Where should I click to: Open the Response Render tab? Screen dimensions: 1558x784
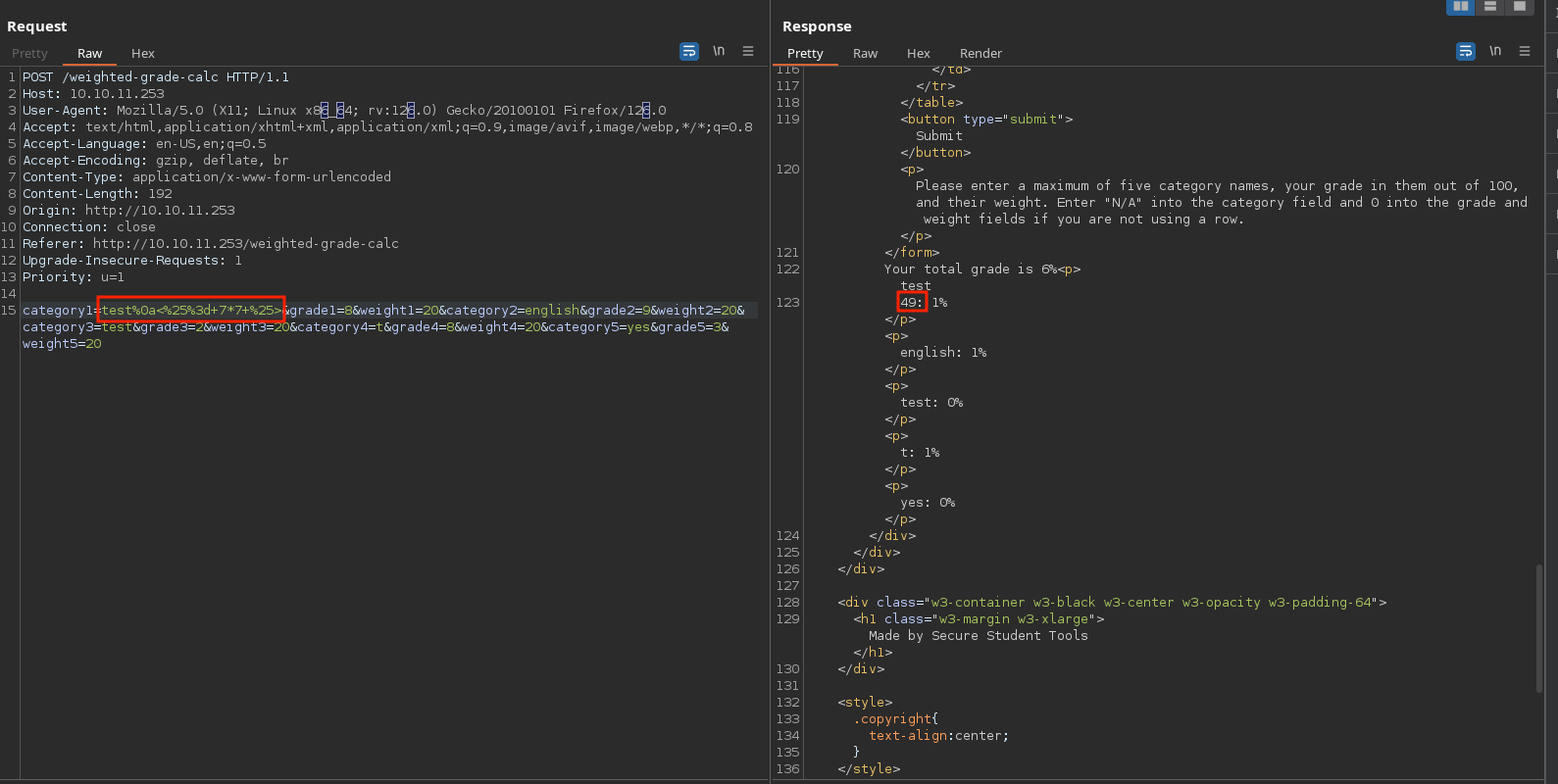pos(980,53)
